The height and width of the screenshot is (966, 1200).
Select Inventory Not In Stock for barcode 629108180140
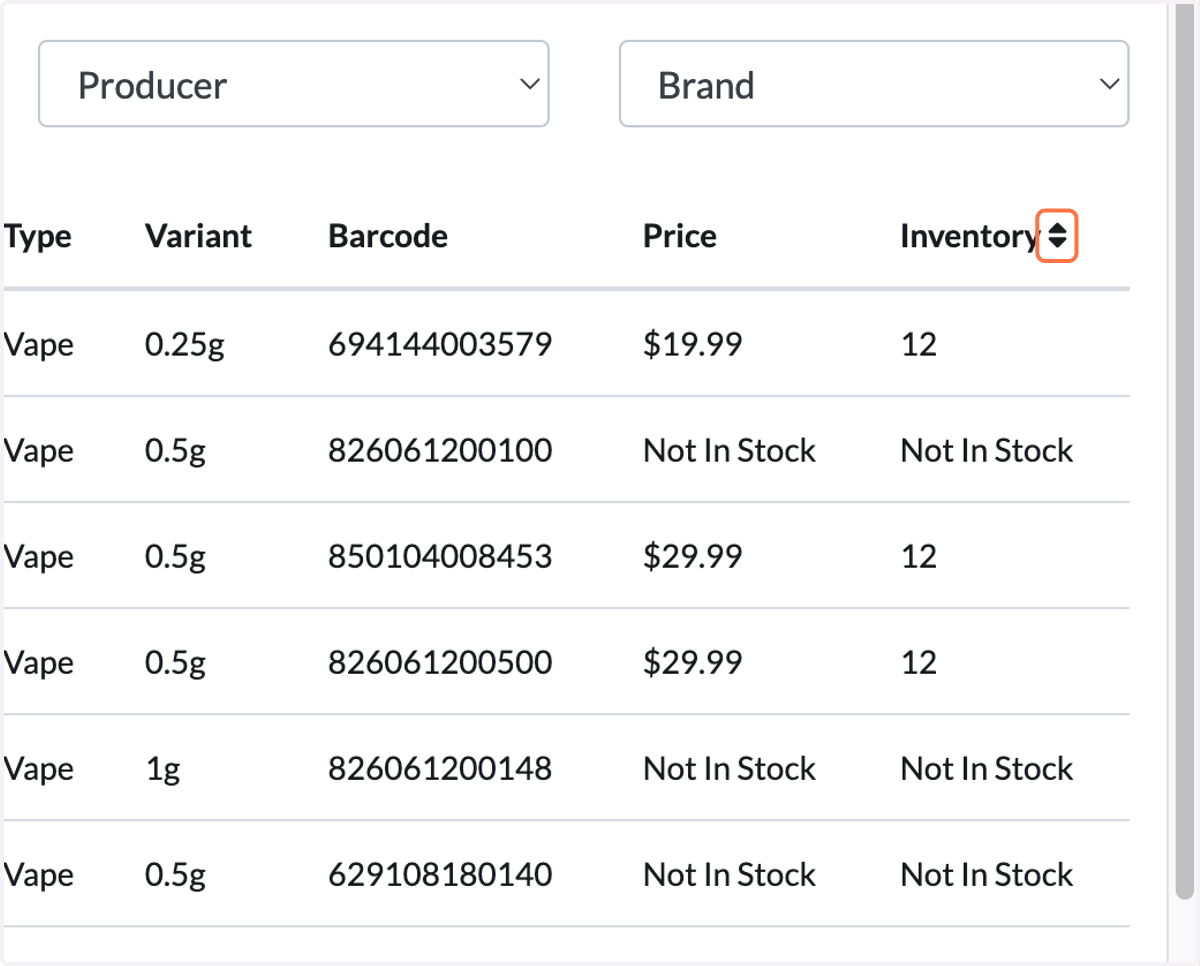(x=987, y=874)
